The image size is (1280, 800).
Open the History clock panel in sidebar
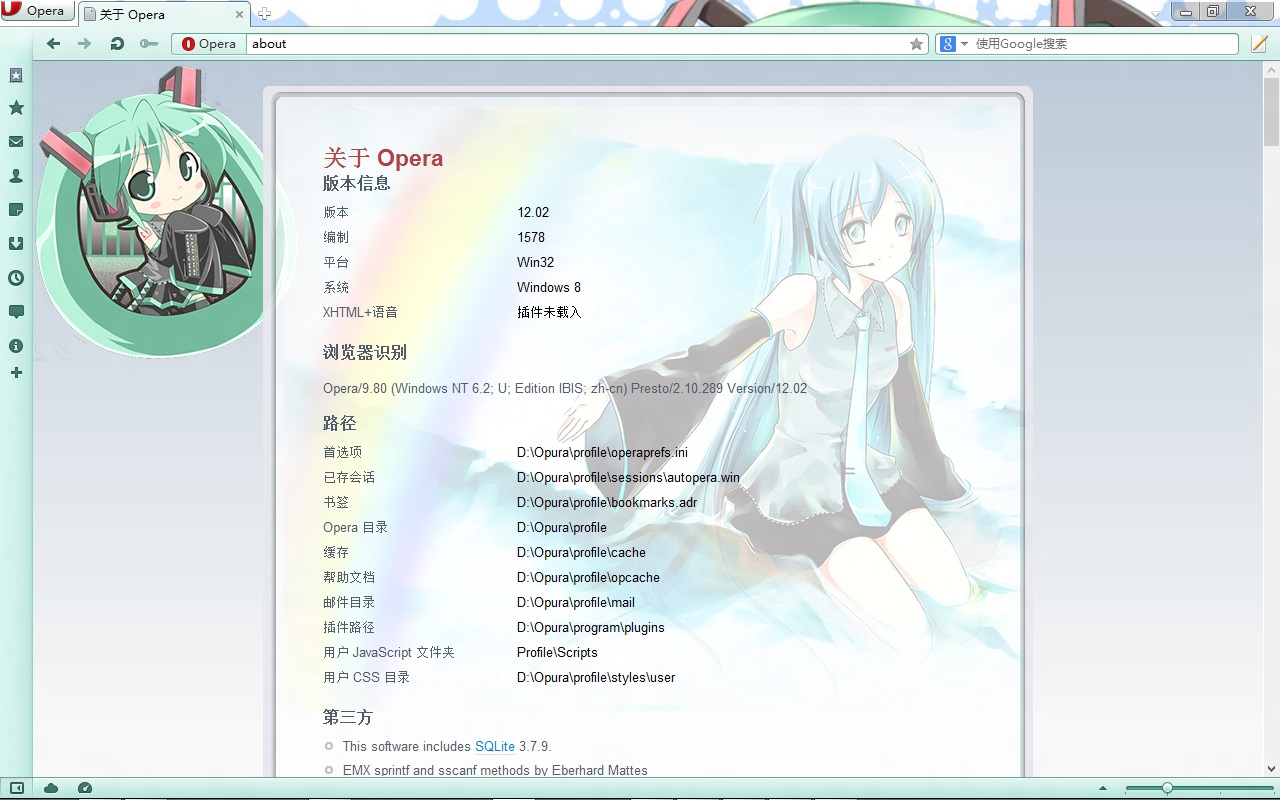(16, 278)
